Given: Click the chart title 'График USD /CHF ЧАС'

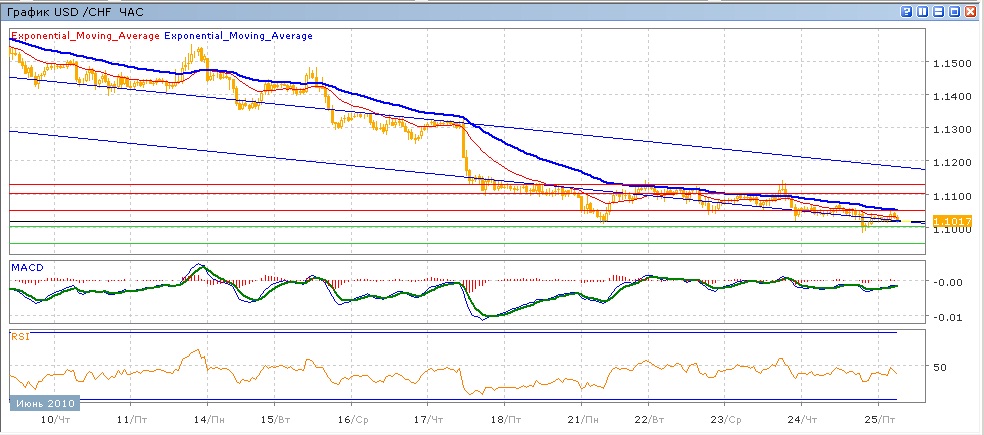Looking at the screenshot, I should point(75,11).
